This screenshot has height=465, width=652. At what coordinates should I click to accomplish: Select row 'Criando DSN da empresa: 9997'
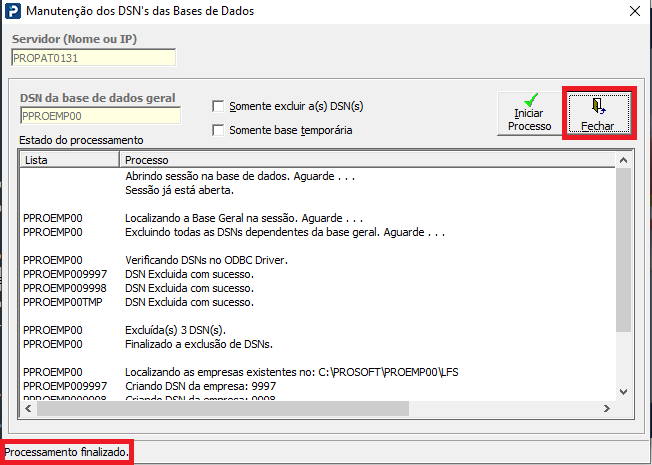[318, 386]
